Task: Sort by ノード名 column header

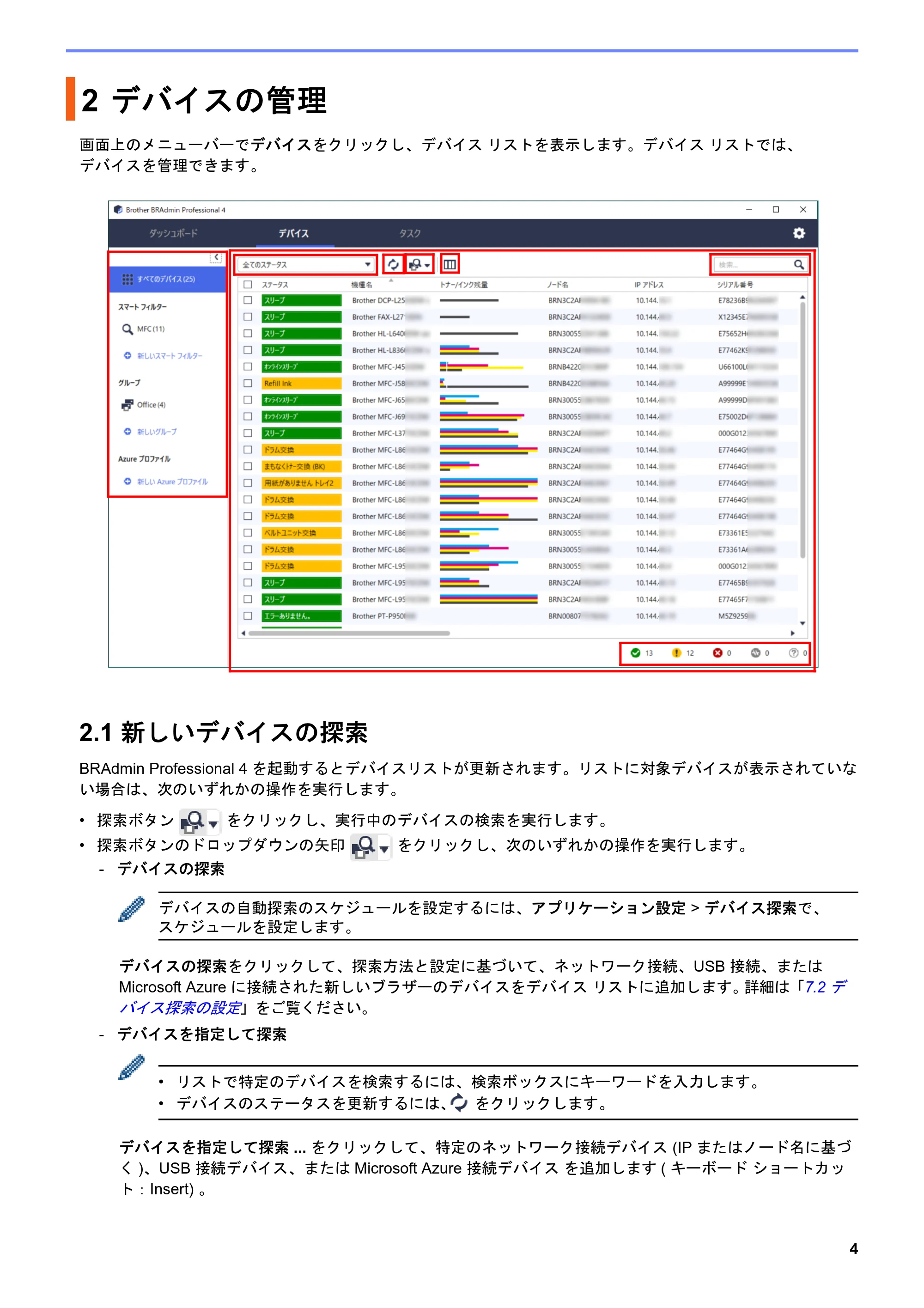Action: point(557,284)
